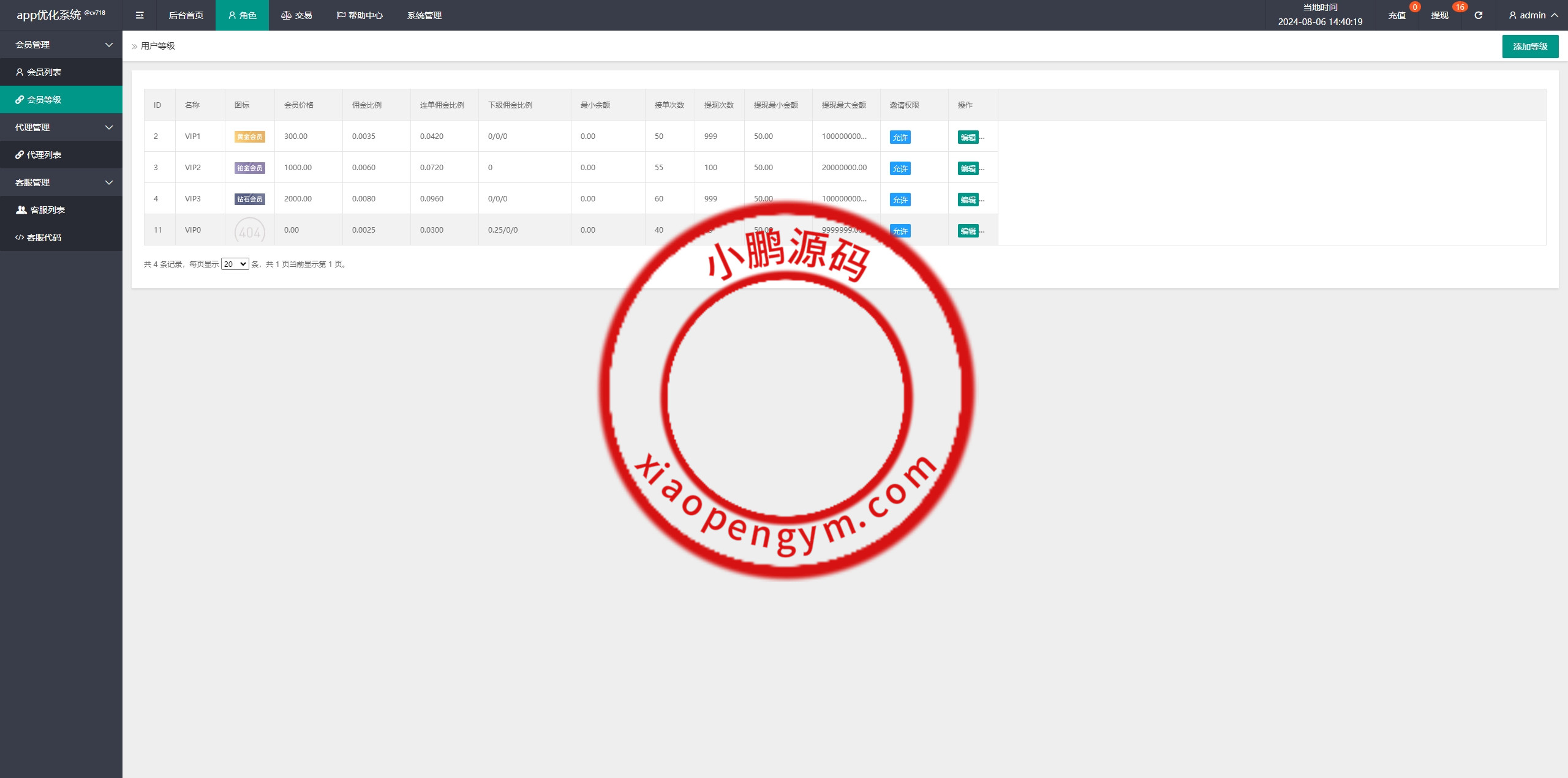Viewport: 1568px width, 778px height.
Task: Toggle the 允许 invite permission for VIP0
Action: pos(900,231)
